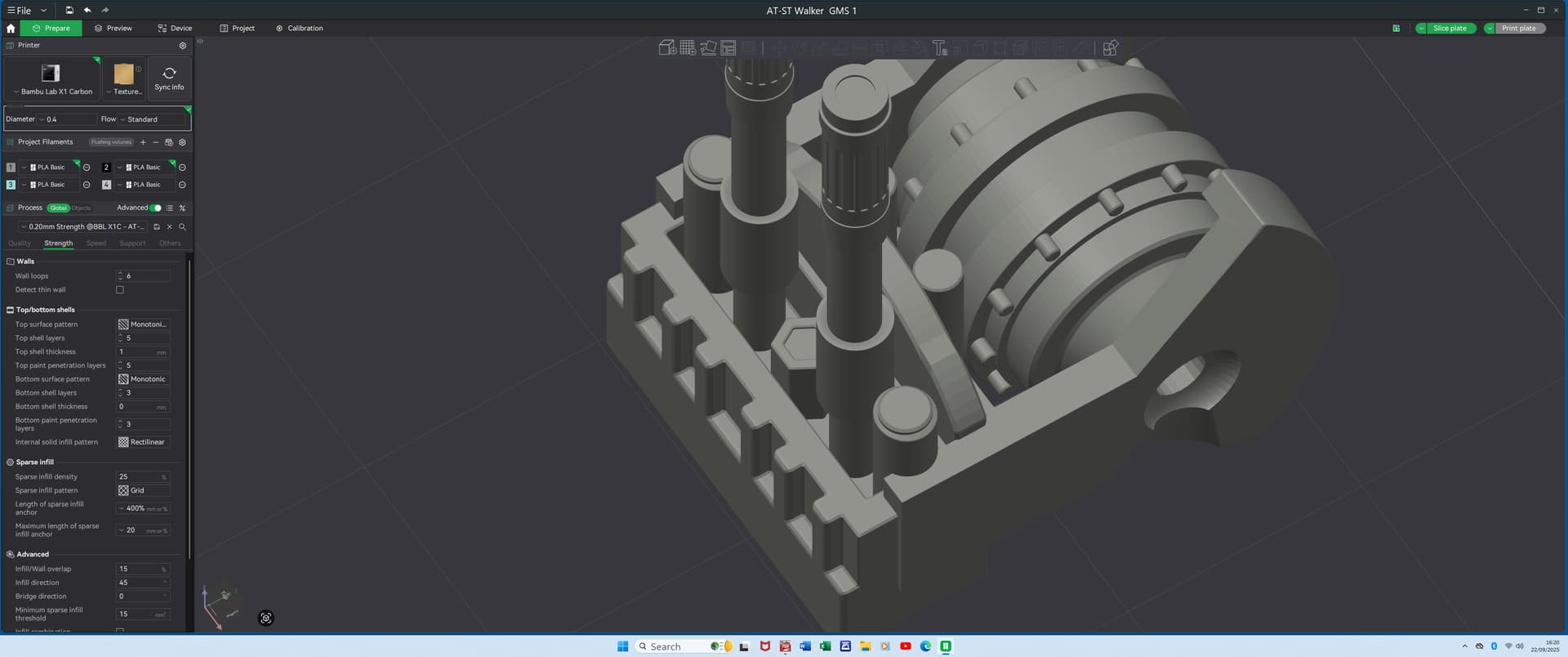This screenshot has height=657, width=1568.
Task: Click filament 2 black color swatch
Action: 106,168
